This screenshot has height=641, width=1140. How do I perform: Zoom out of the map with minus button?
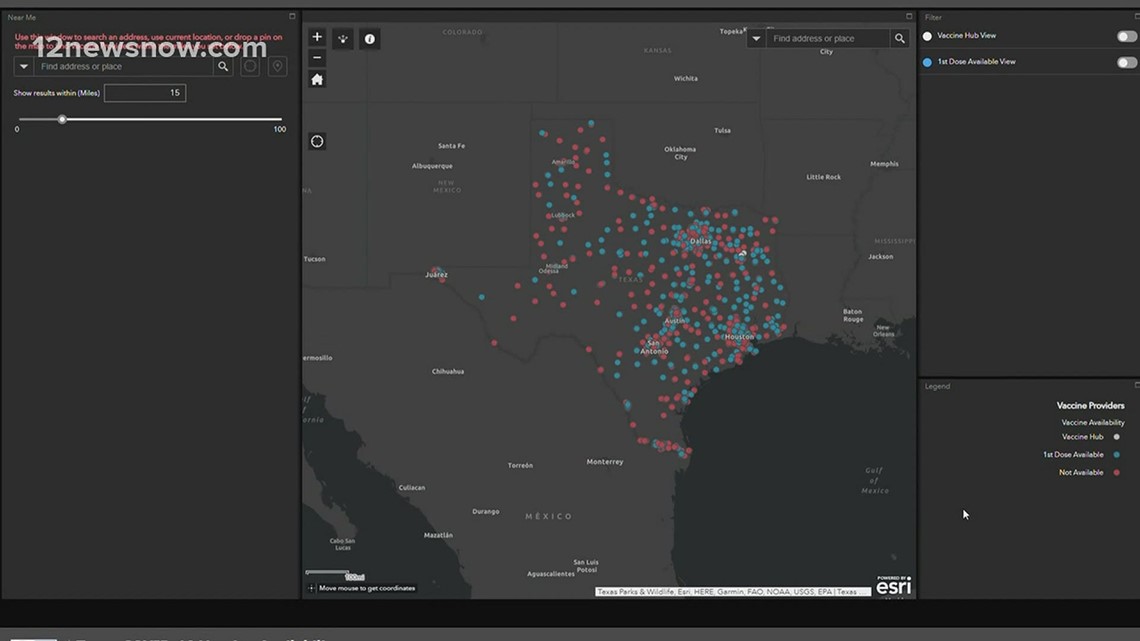317,57
